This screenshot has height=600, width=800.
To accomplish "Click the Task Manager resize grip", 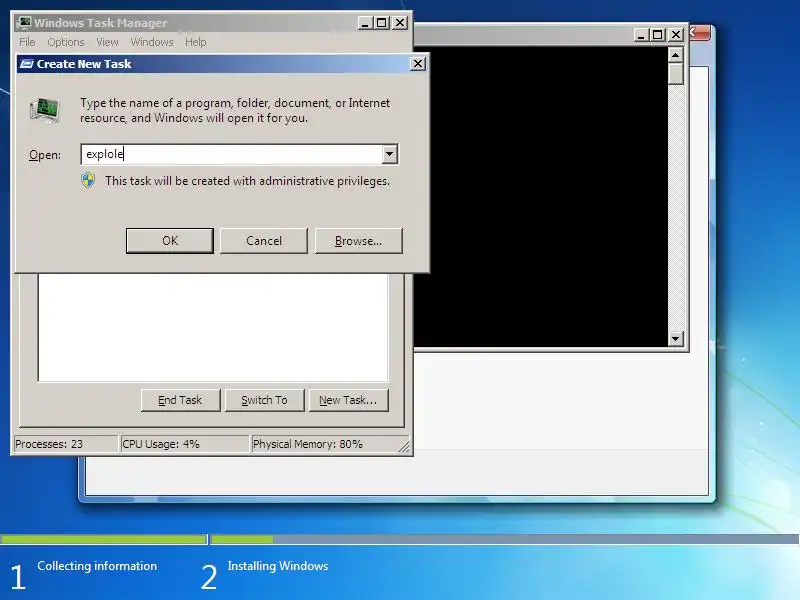I will (x=404, y=446).
